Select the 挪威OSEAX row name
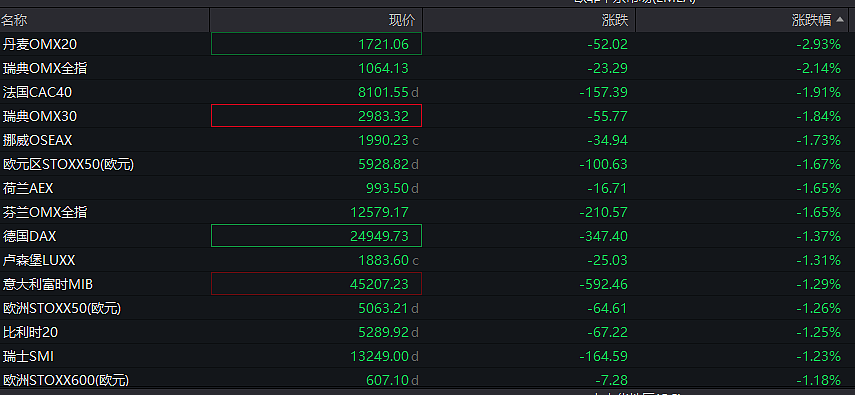This screenshot has height=395, width=855. pos(37,140)
